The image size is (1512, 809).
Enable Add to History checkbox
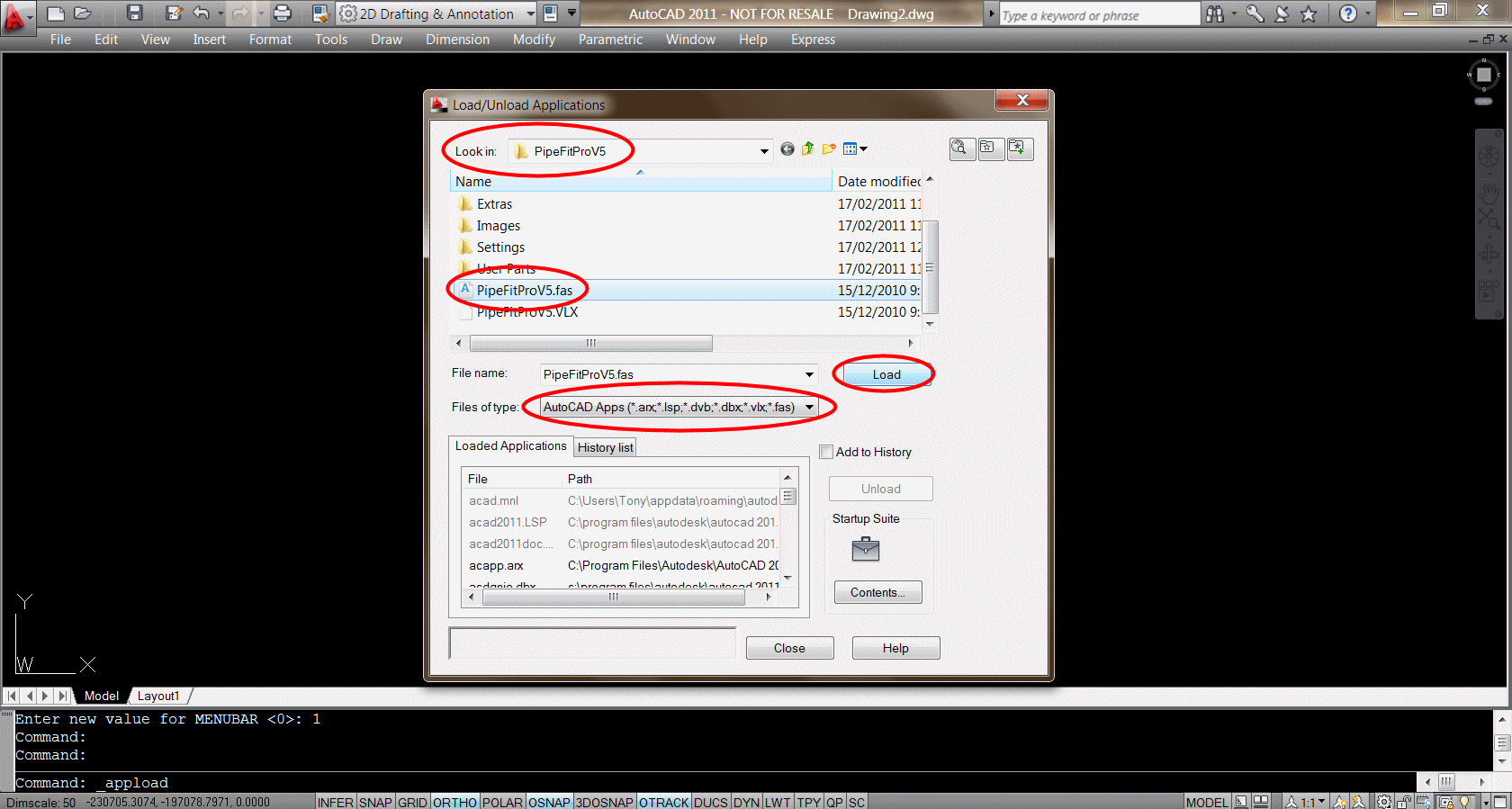point(826,452)
